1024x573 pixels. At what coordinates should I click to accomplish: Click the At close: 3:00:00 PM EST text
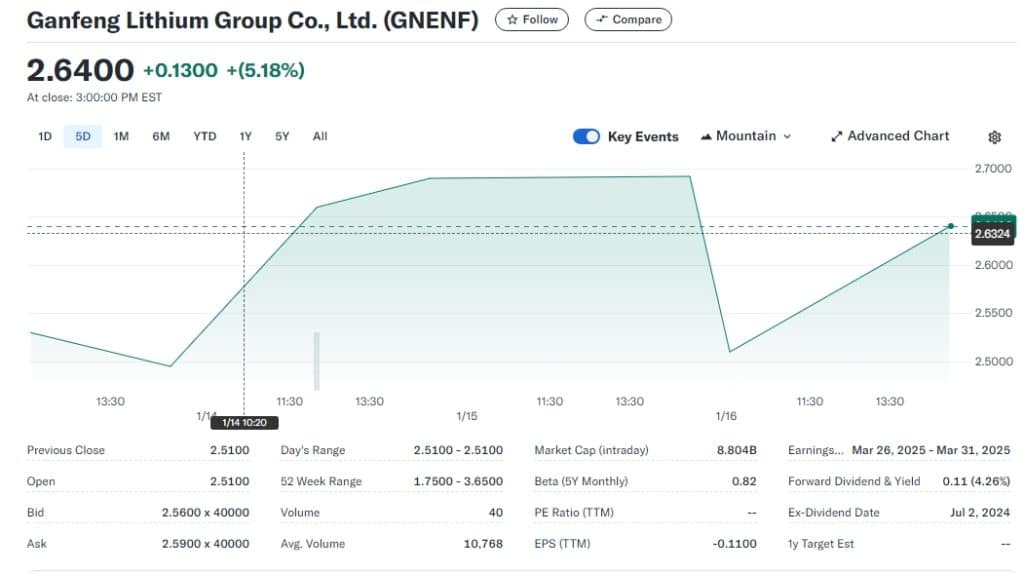(94, 97)
